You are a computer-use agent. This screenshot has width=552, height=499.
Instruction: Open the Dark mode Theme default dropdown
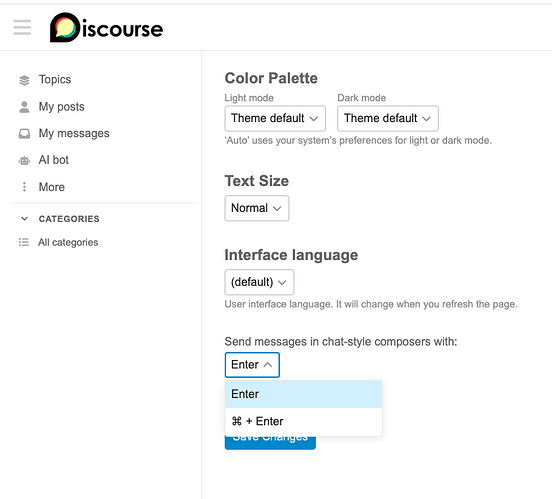pyautogui.click(x=388, y=118)
